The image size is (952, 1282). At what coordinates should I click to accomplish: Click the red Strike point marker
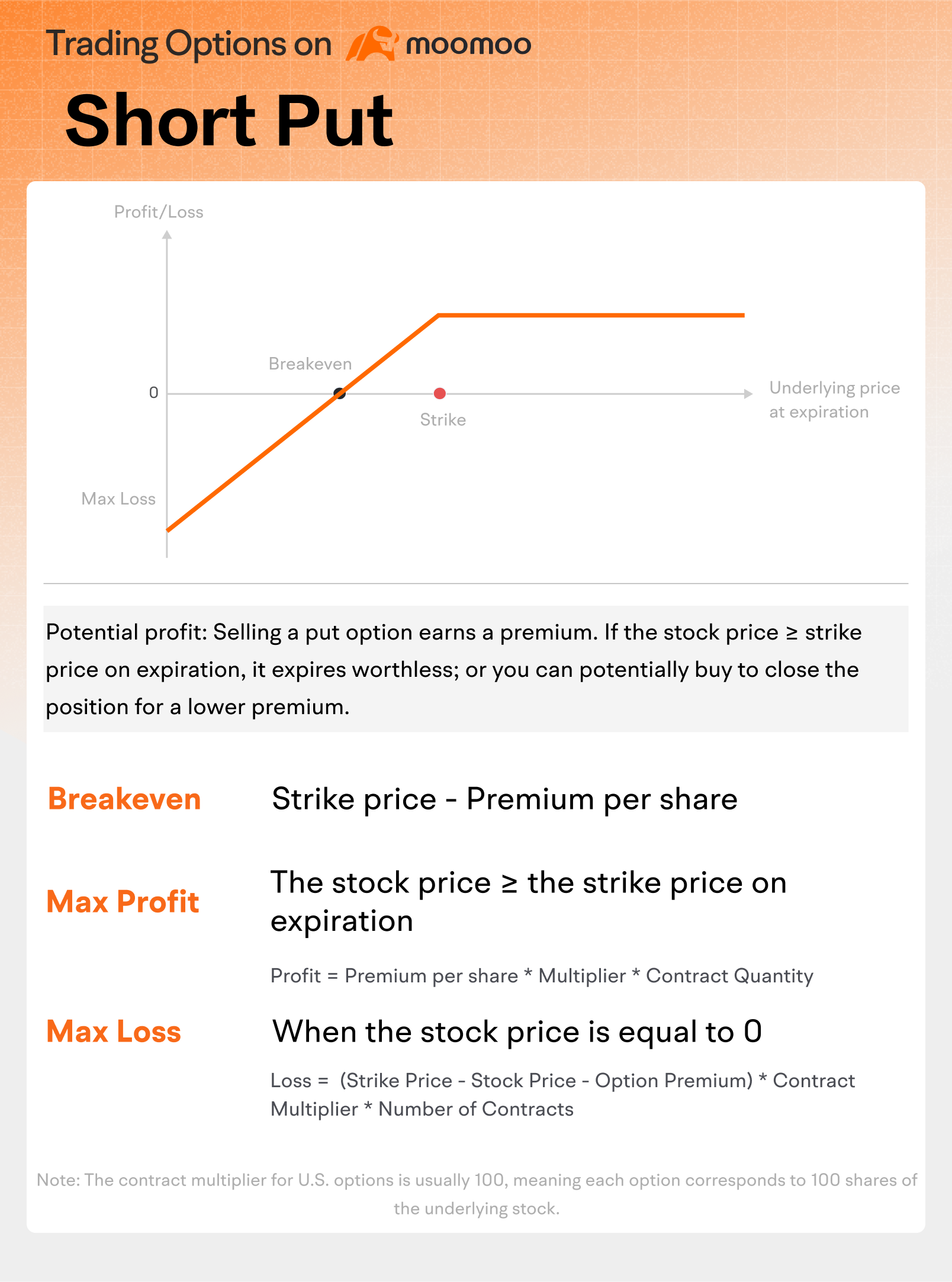(439, 394)
